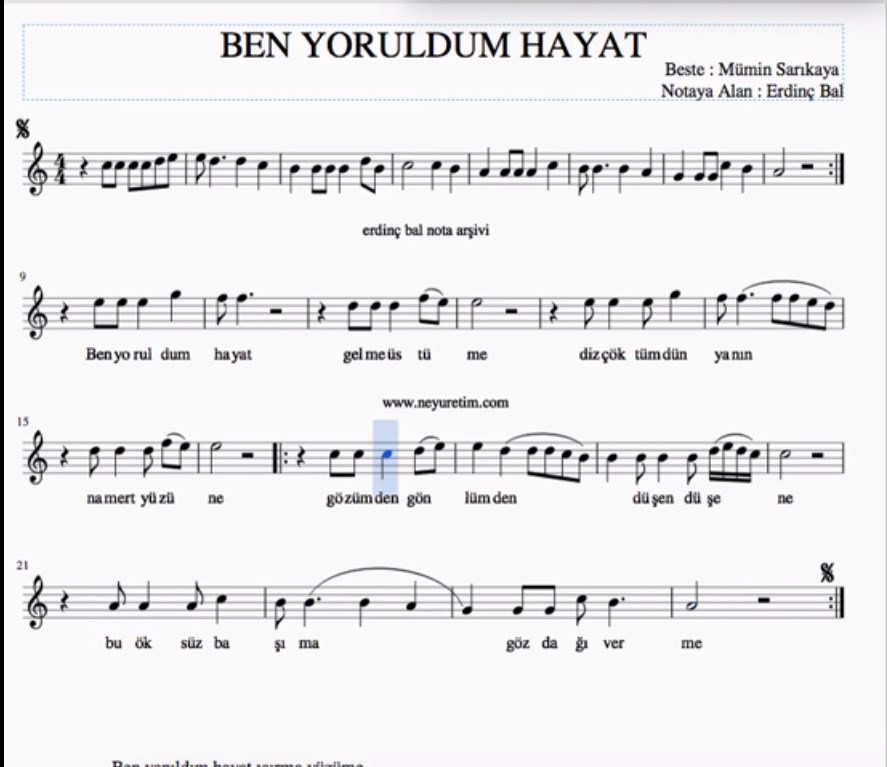Select the treble clef beside the time signature
887x767 pixels.
(x=38, y=168)
